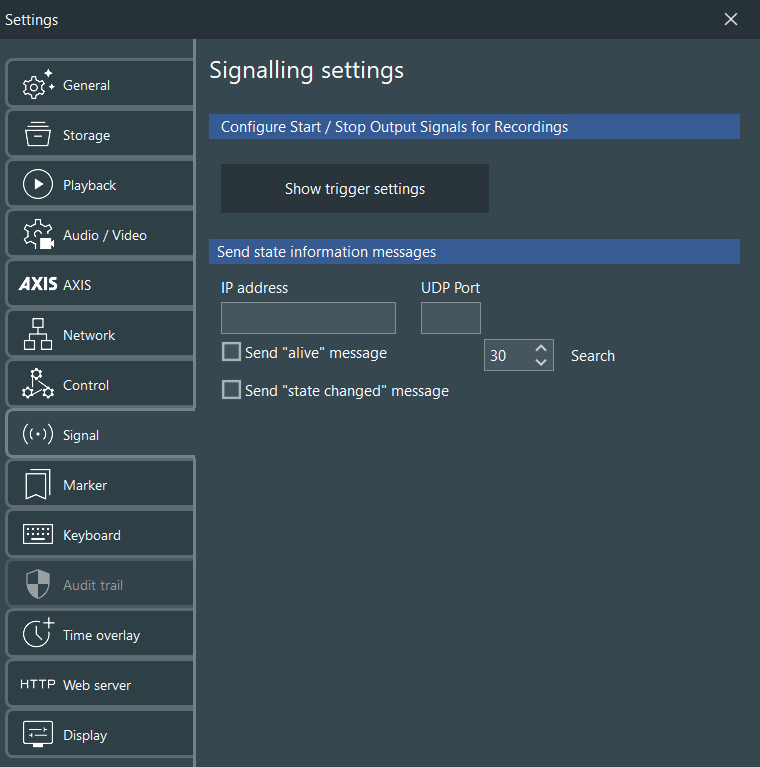
Task: Click the Signalling settings heading
Action: tap(306, 70)
